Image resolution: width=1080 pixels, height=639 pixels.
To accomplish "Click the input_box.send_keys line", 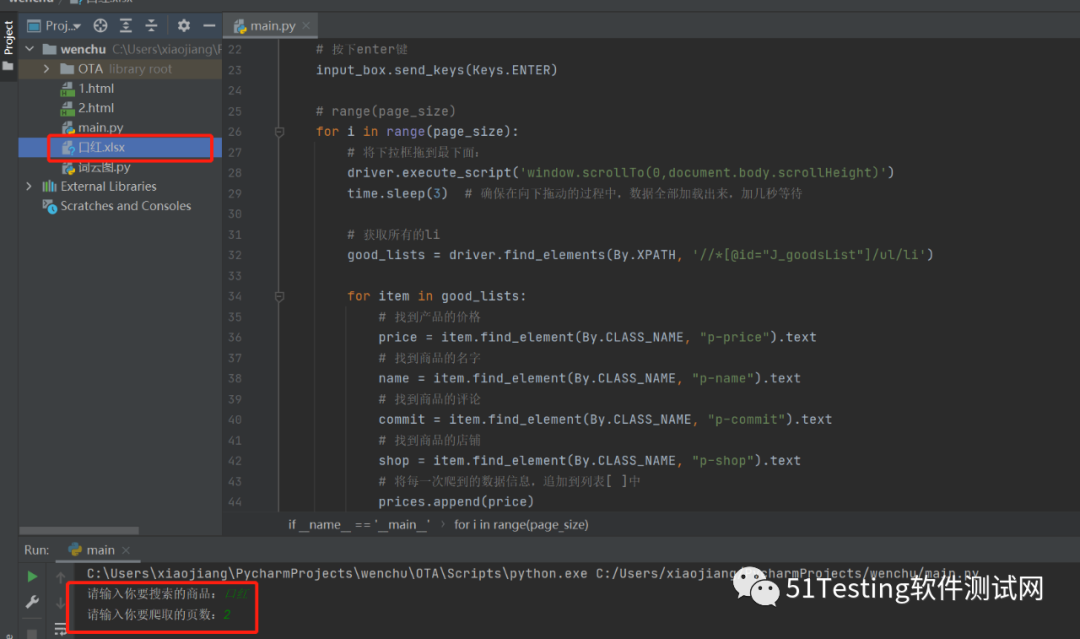I will (x=437, y=70).
